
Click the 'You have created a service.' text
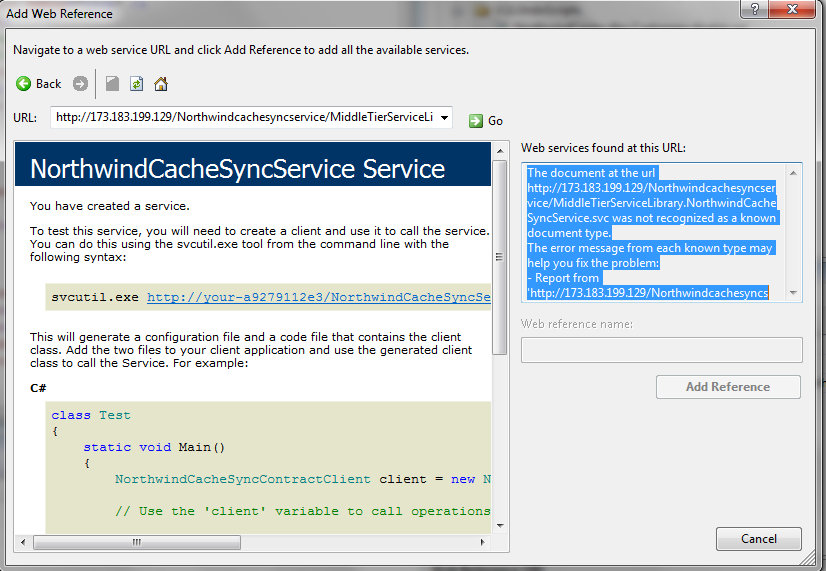coord(110,206)
